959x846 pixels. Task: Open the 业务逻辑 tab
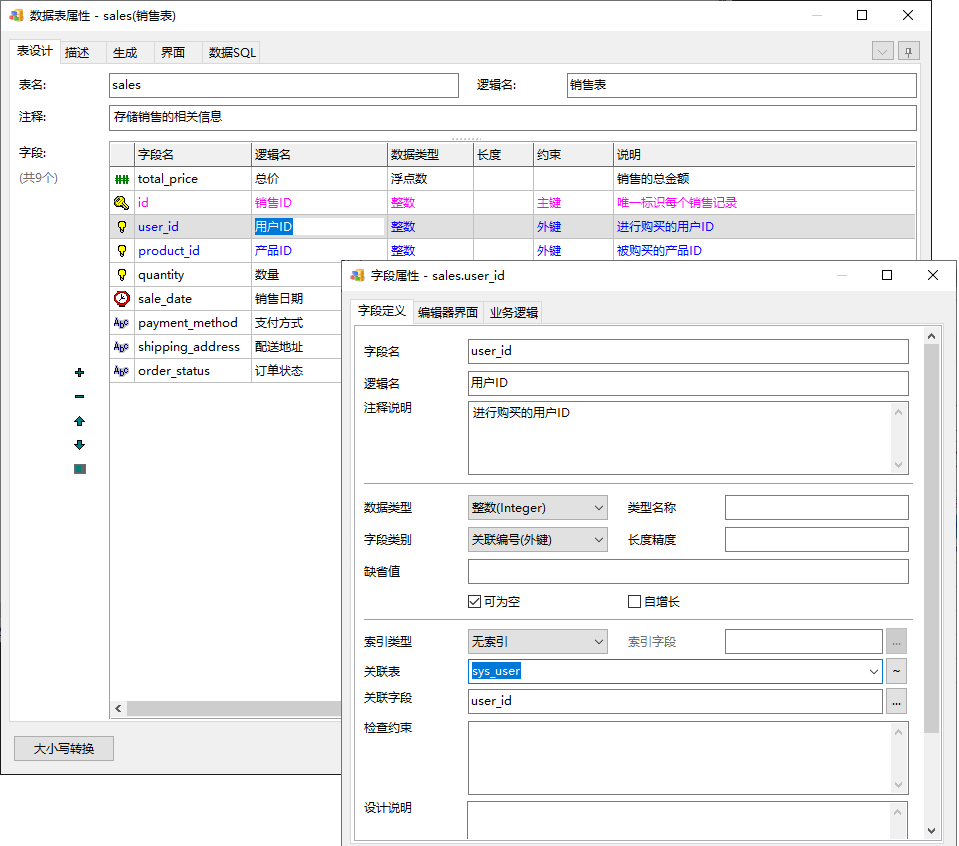coord(513,312)
